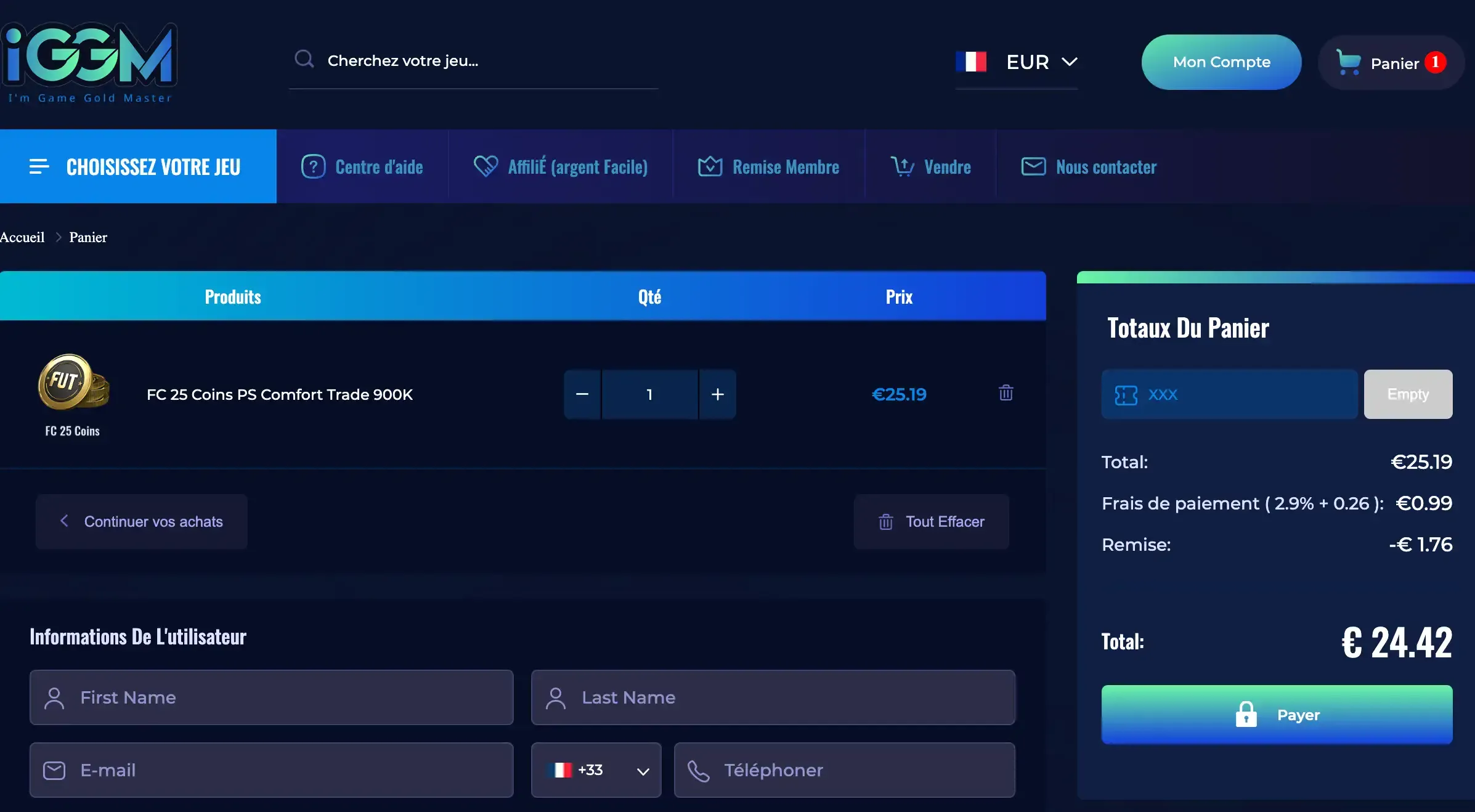Click the person icon in Last Name

point(556,698)
